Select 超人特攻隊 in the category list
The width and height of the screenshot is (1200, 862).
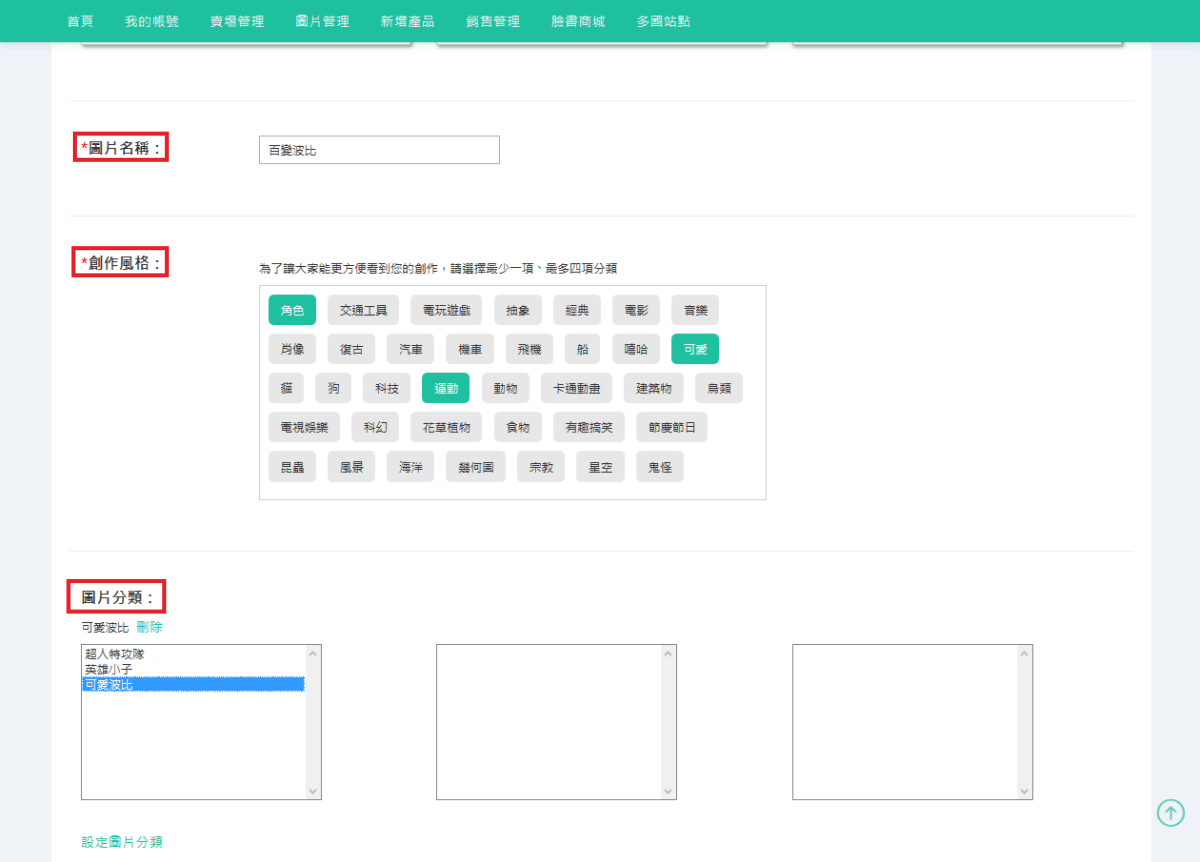pos(115,654)
